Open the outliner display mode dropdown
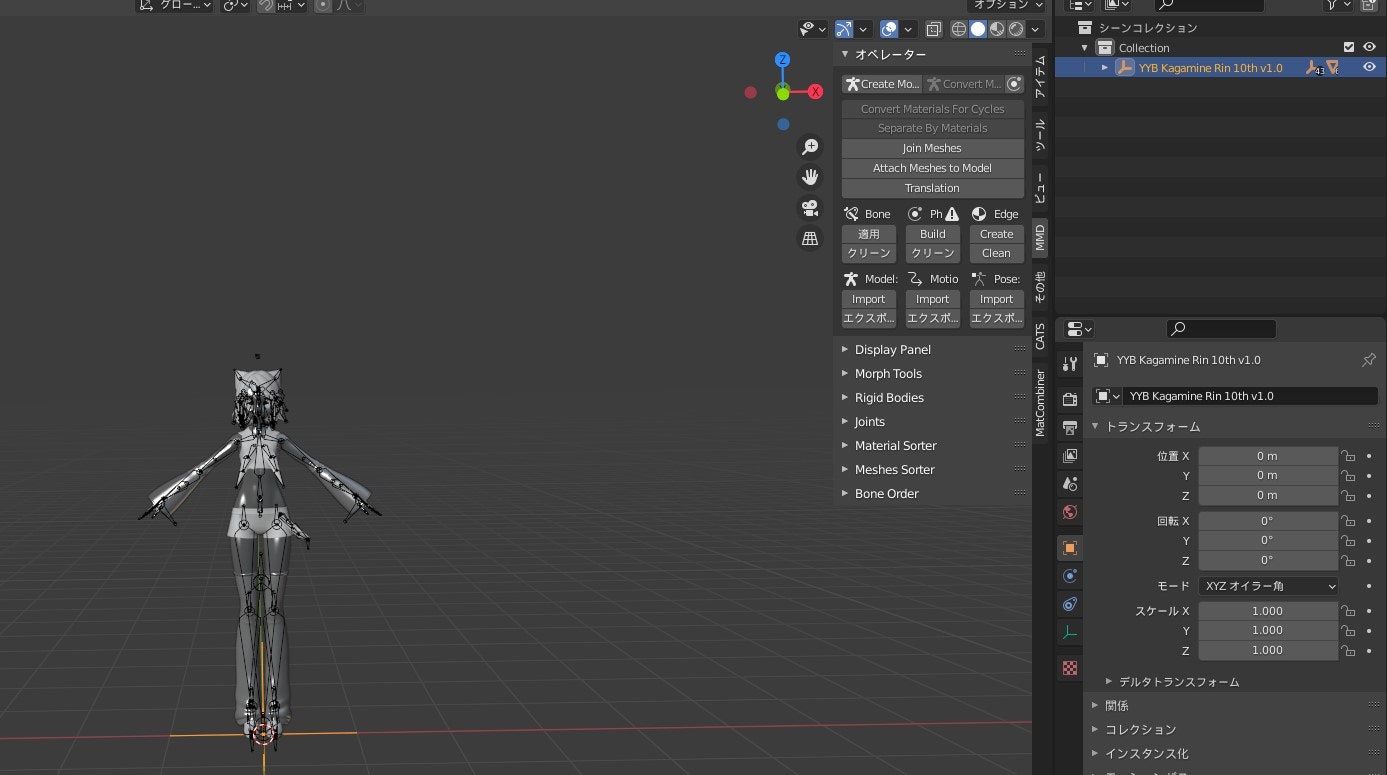Viewport: 1387px width, 775px height. 1079,4
